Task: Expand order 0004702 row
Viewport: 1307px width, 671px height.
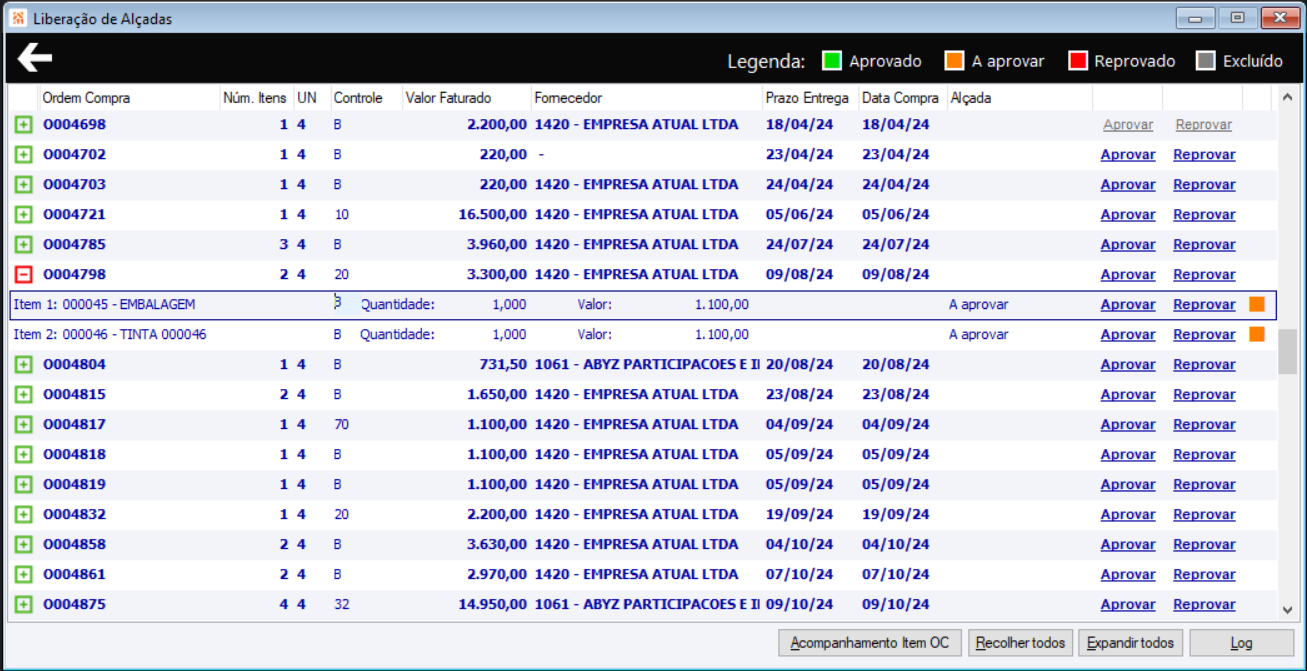Action: [x=23, y=155]
